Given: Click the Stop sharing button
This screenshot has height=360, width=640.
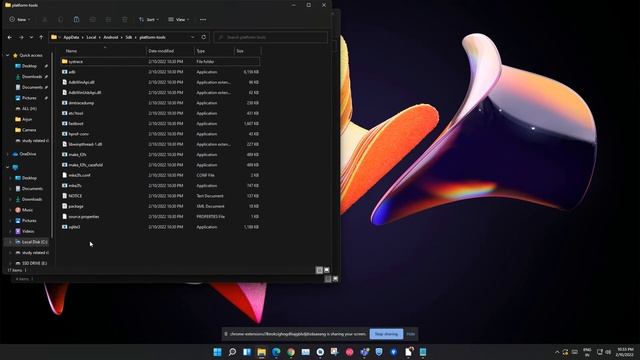Looking at the screenshot, I should [386, 334].
